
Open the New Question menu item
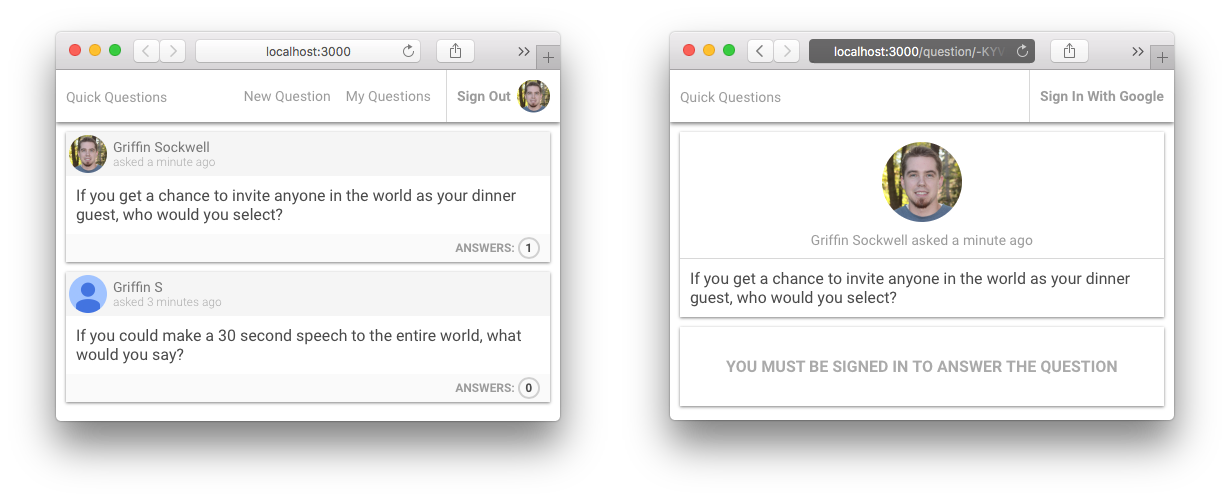tap(287, 96)
